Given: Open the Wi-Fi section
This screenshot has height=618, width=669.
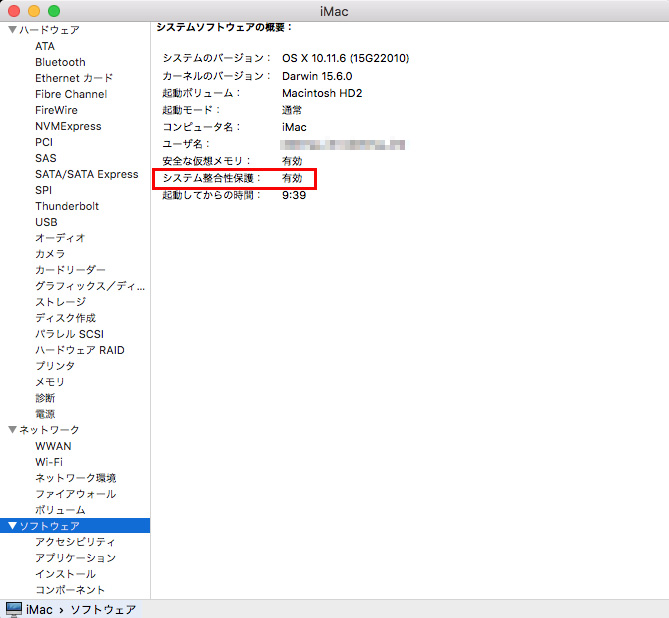Looking at the screenshot, I should coord(49,462).
